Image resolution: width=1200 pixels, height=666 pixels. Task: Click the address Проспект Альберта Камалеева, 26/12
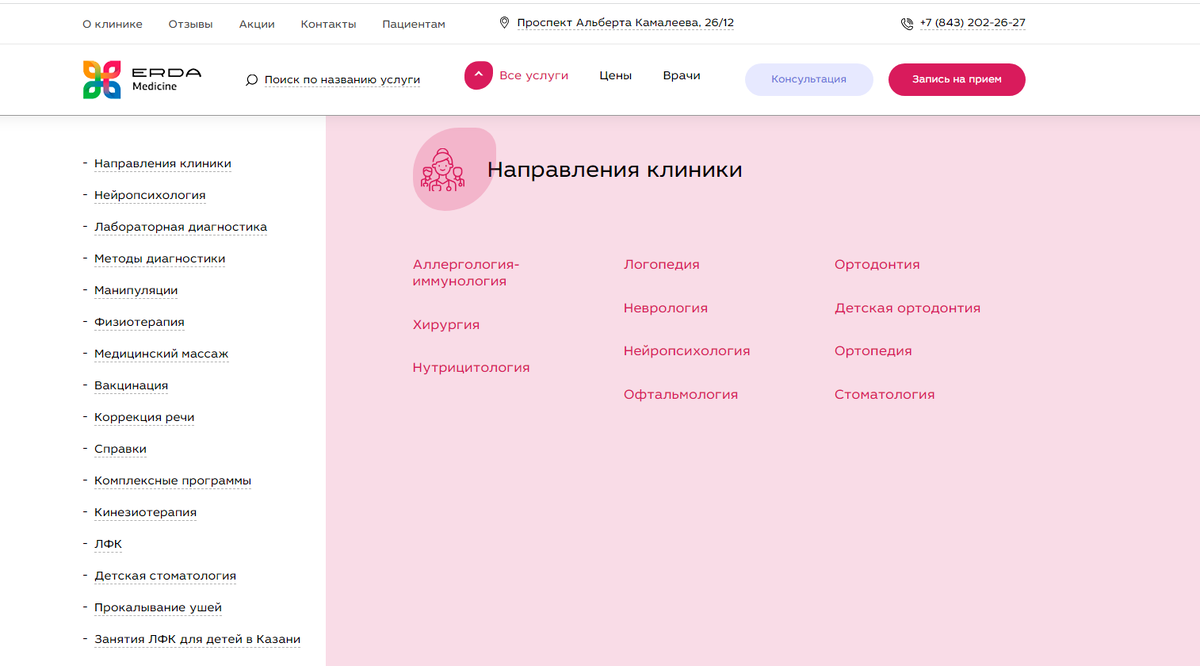[x=625, y=23]
